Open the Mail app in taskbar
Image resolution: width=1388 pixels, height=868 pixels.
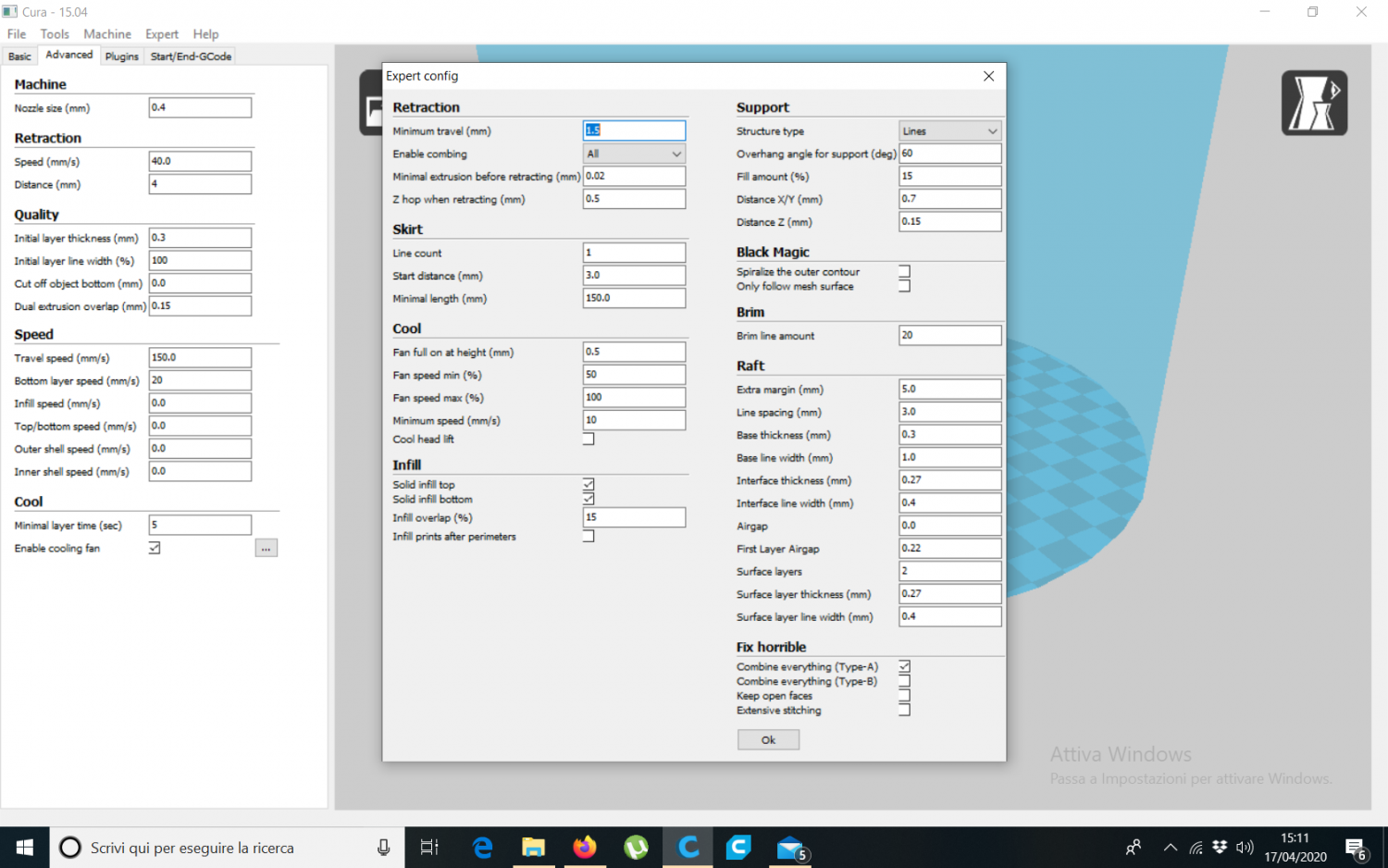point(789,848)
